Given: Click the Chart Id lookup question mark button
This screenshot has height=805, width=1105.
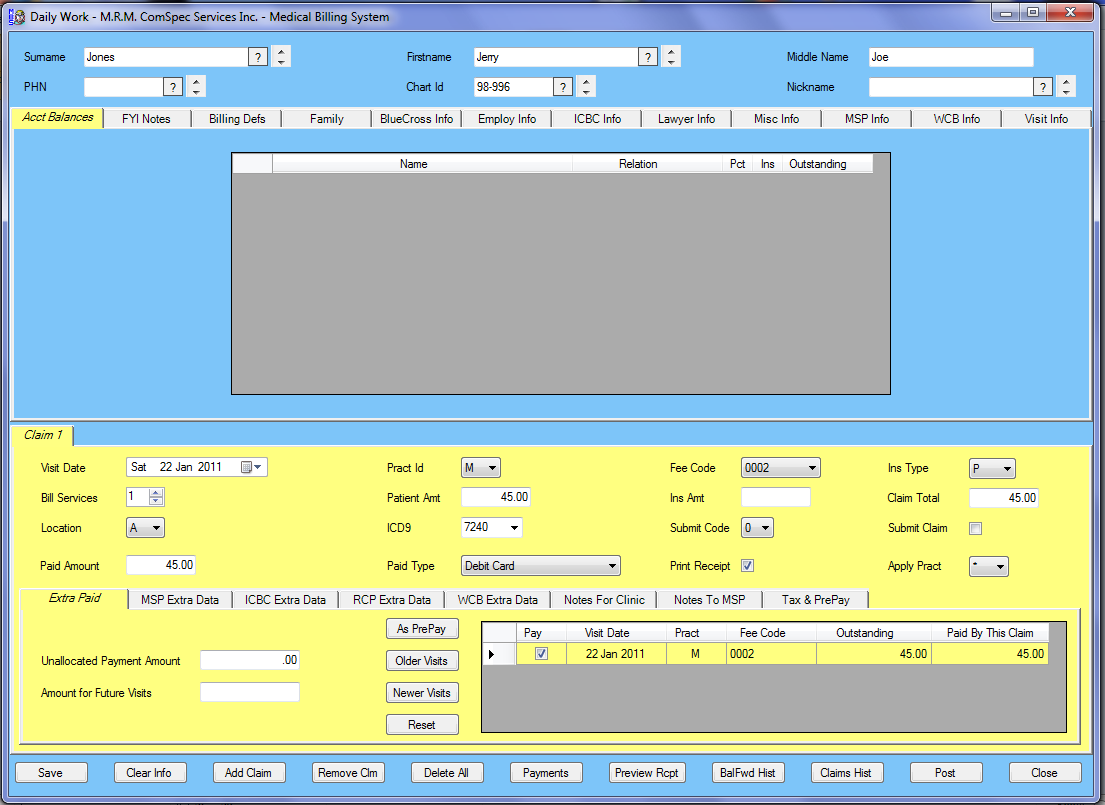Looking at the screenshot, I should tap(562, 87).
